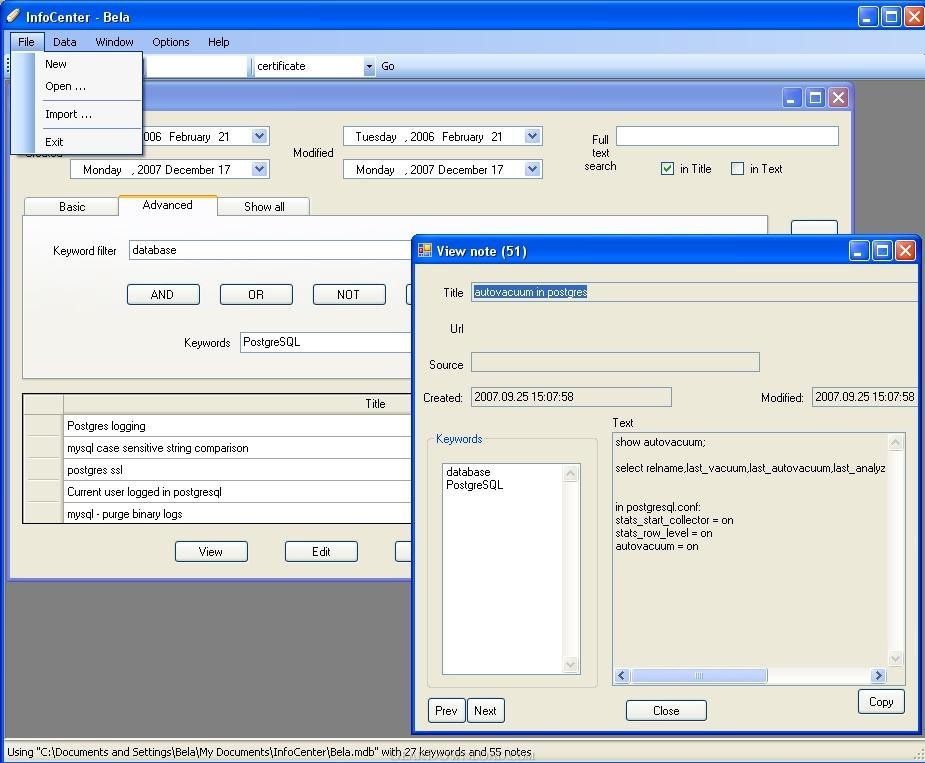Expand the Modified start date picker
The height and width of the screenshot is (763, 925).
532,136
